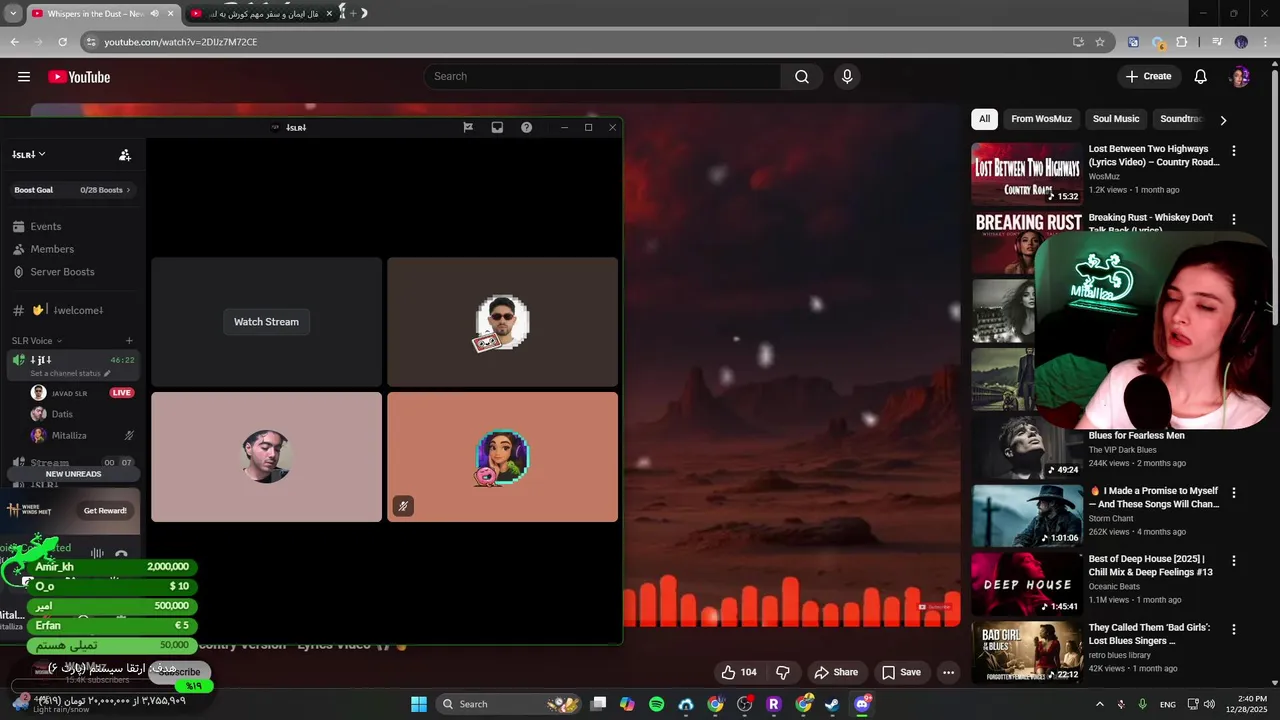Go to the YouTube home logo
Viewport: 1280px width, 720px height.
79,77
